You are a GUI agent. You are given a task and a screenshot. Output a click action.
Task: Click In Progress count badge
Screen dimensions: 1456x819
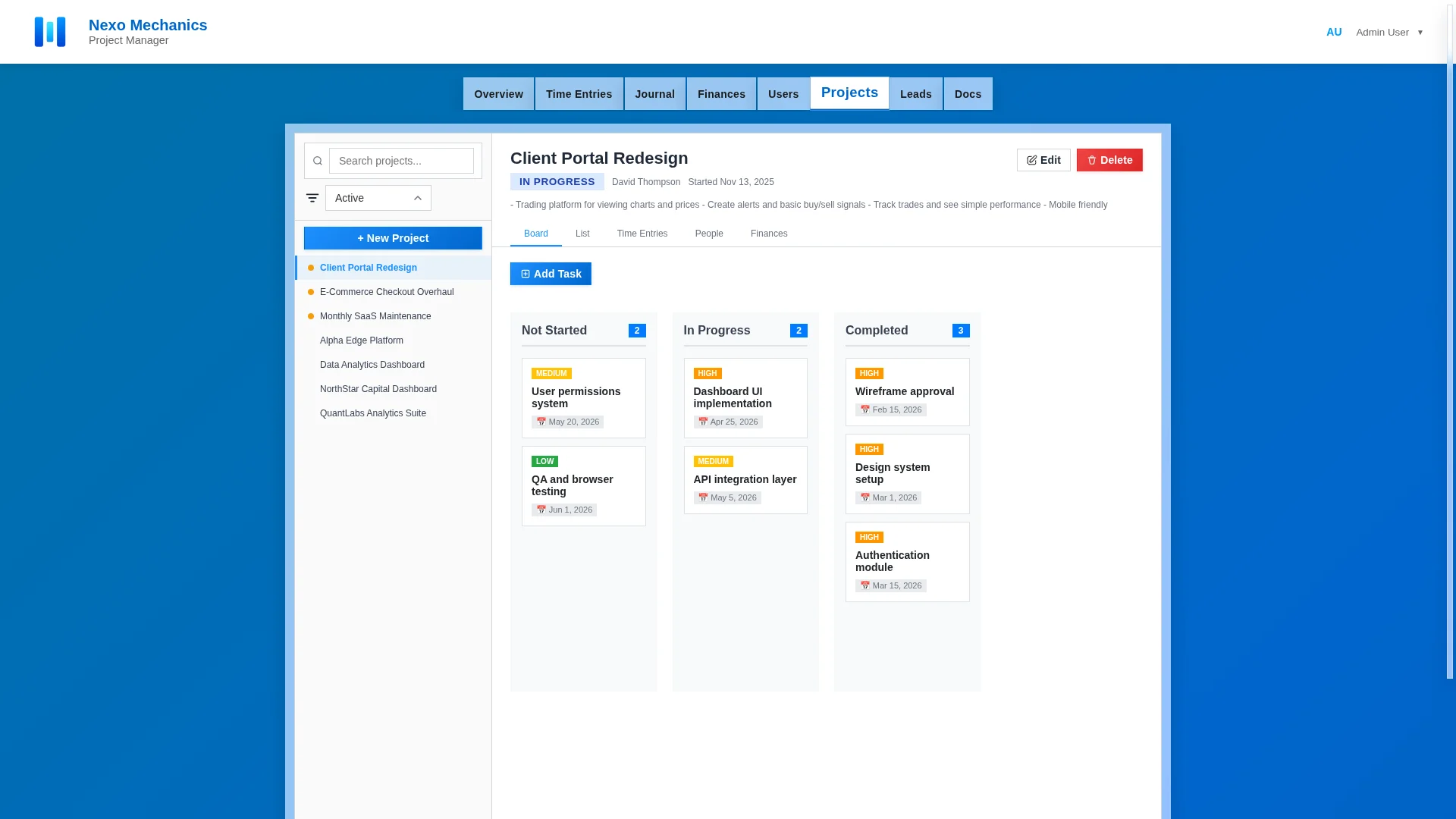pyautogui.click(x=799, y=331)
